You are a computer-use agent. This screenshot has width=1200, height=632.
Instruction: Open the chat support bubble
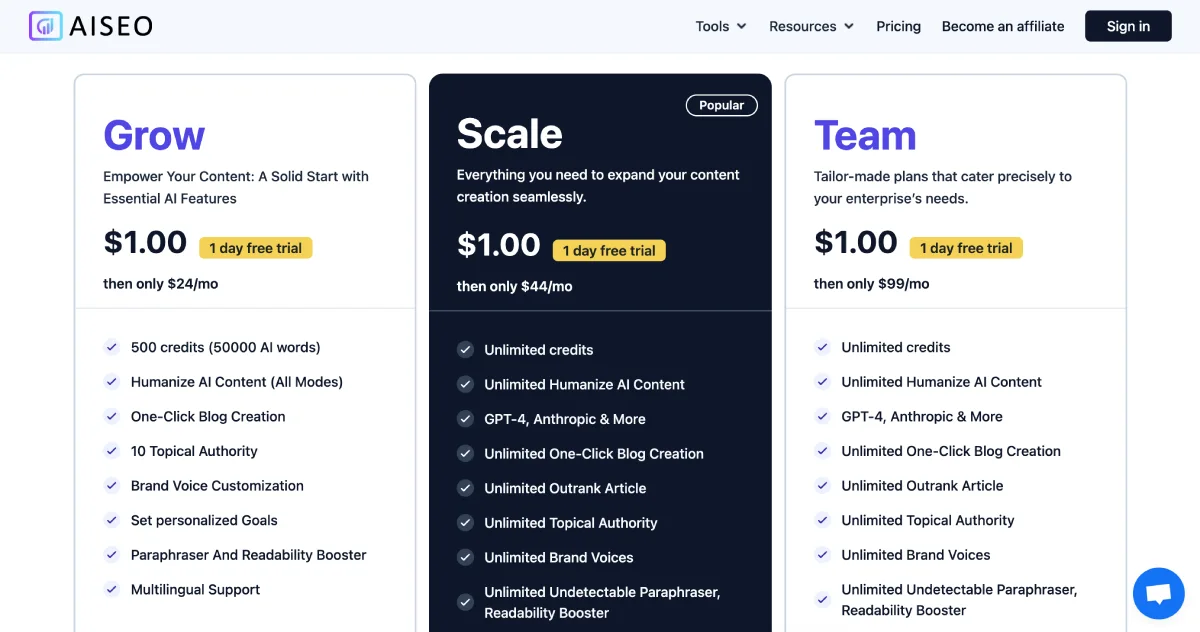[1158, 593]
